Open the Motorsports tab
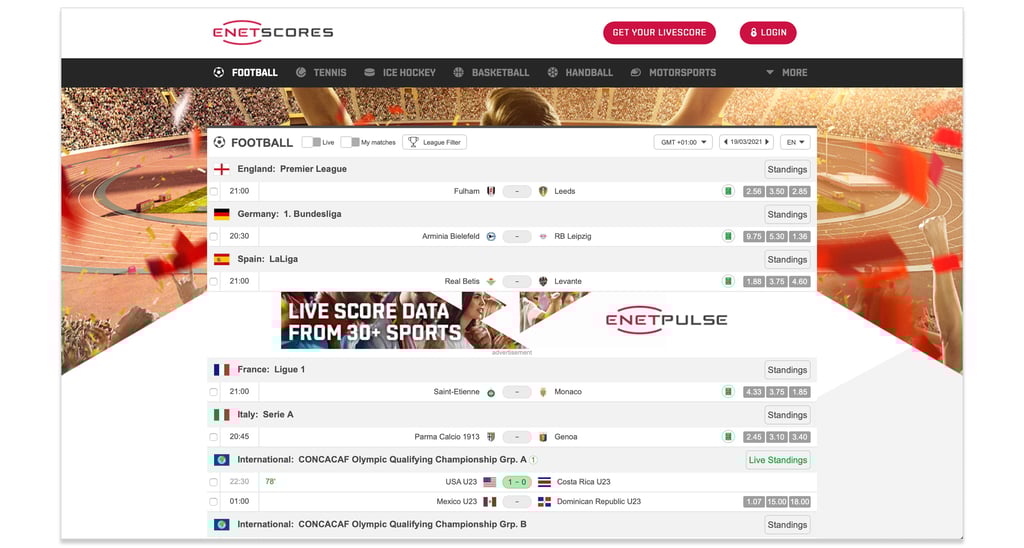This screenshot has height=548, width=1024. (x=673, y=73)
